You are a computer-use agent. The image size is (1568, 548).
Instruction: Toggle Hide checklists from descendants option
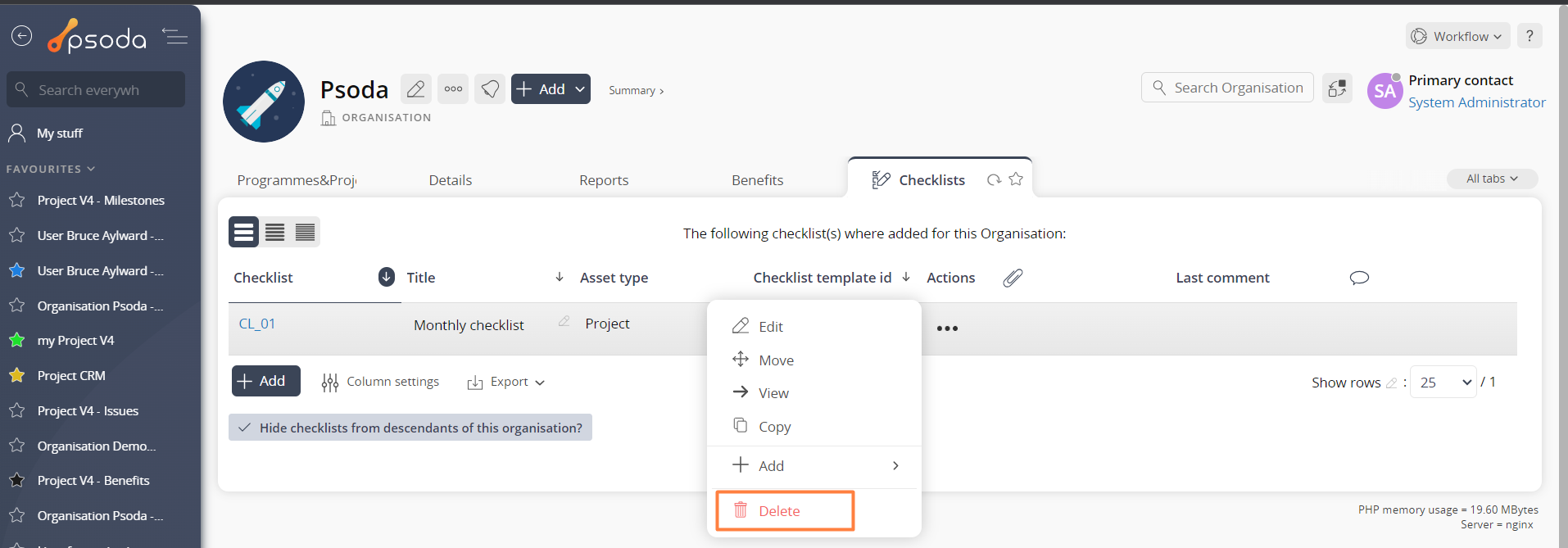(x=410, y=428)
